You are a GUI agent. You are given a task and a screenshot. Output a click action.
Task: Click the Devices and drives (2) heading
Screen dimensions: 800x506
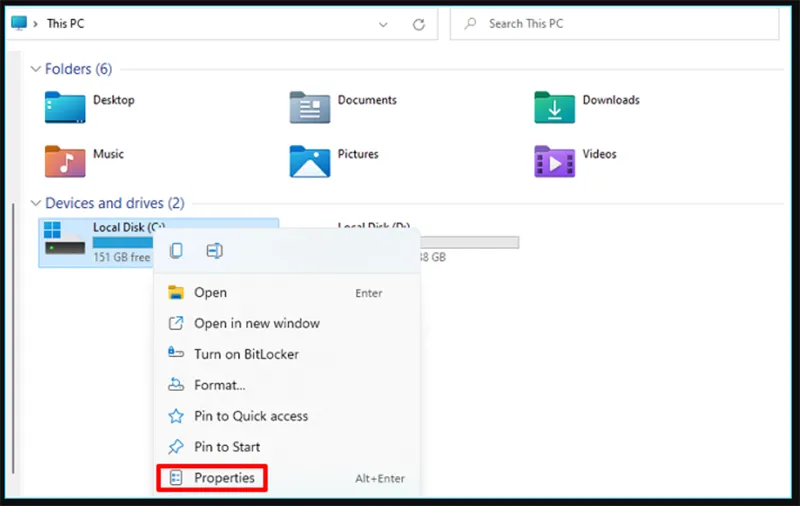(x=115, y=203)
